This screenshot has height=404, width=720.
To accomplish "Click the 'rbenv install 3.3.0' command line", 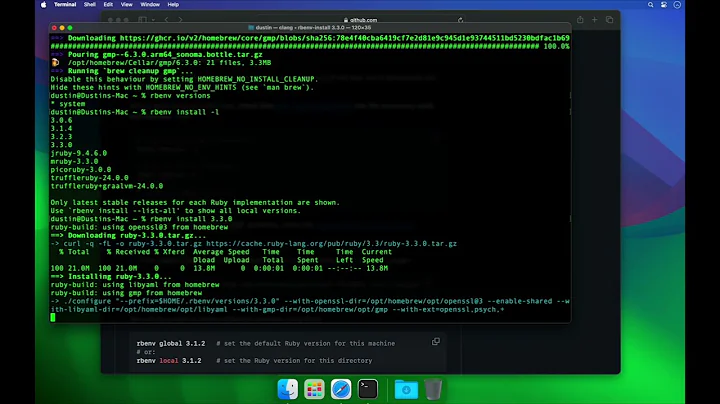I will point(141,219).
